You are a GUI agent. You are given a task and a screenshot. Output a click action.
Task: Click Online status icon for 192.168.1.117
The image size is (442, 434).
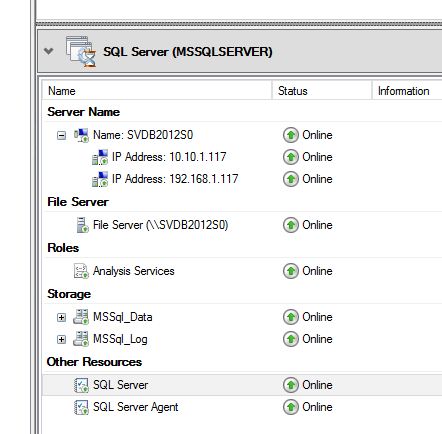click(291, 179)
